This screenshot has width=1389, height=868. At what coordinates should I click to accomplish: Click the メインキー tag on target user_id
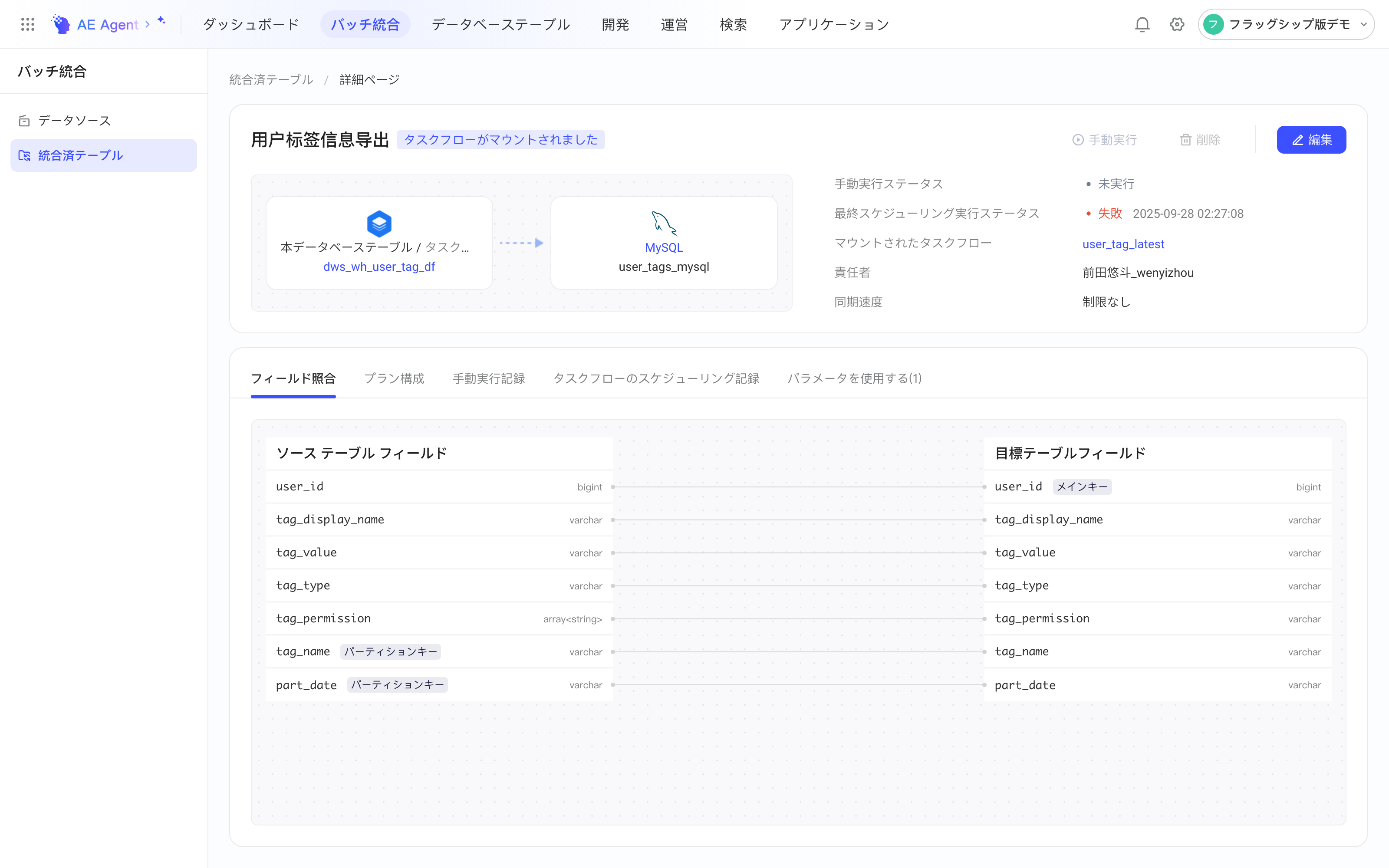pos(1082,487)
